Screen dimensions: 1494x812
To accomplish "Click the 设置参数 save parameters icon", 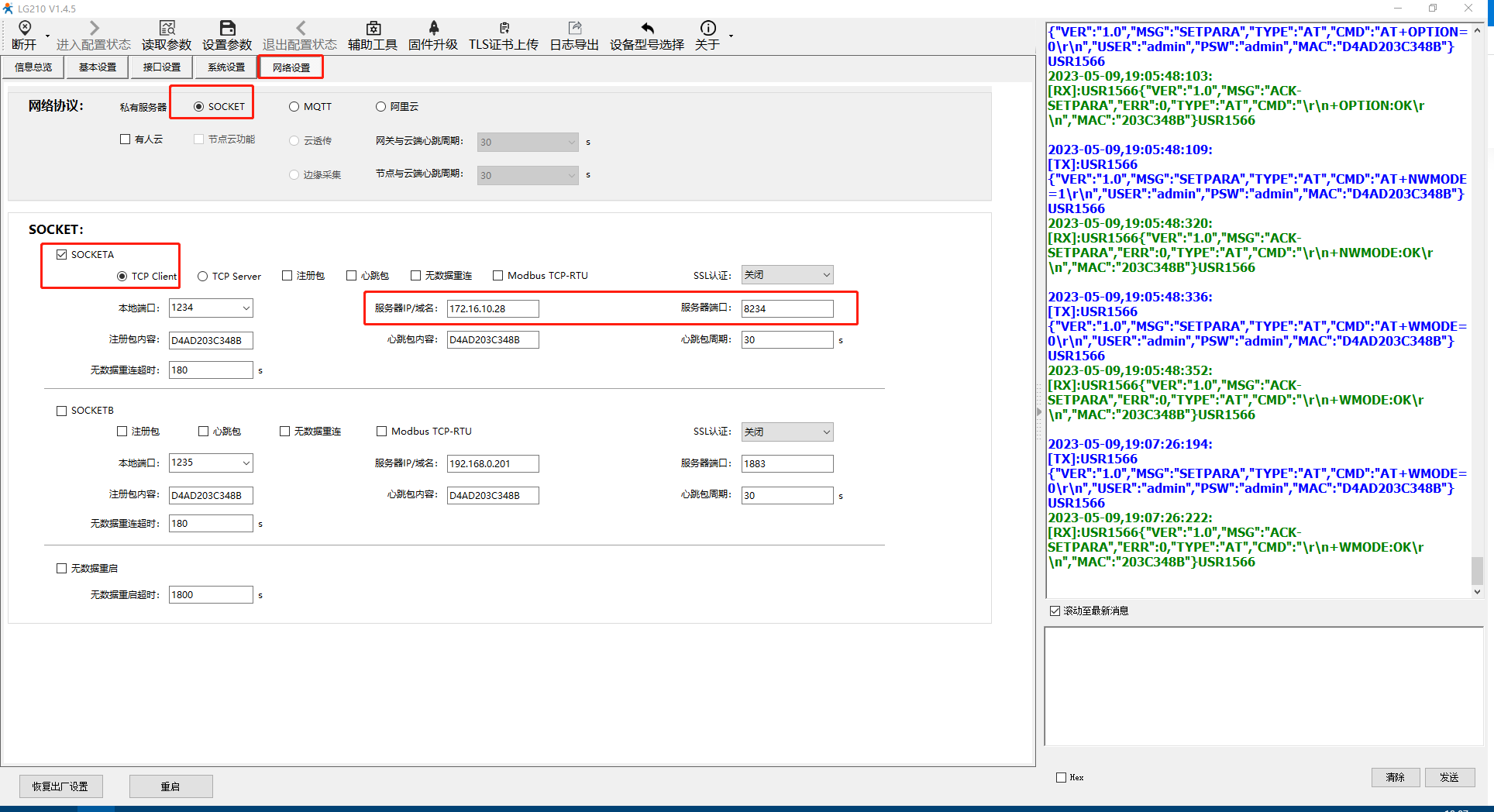I will [227, 29].
